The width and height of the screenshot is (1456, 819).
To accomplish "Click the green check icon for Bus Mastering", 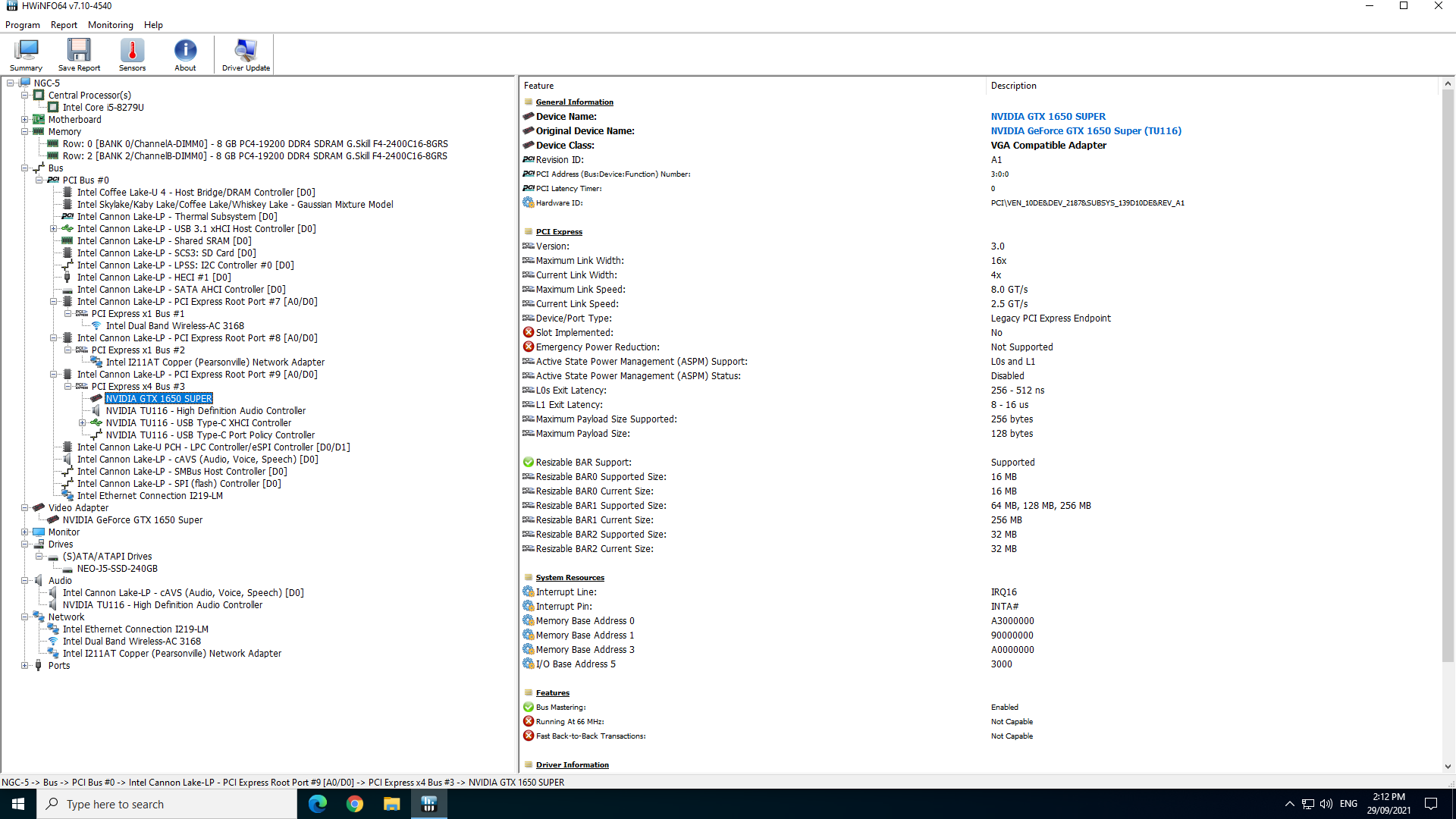I will point(529,707).
